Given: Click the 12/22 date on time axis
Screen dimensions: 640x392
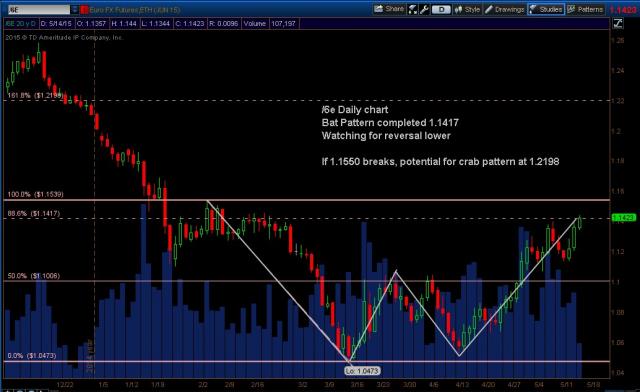Looking at the screenshot, I should coord(65,385).
